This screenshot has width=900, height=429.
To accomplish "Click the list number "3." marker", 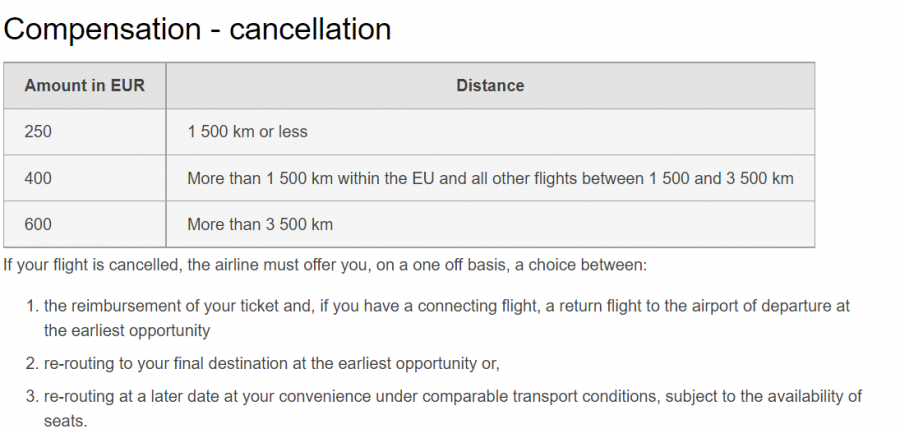I will [x=32, y=397].
